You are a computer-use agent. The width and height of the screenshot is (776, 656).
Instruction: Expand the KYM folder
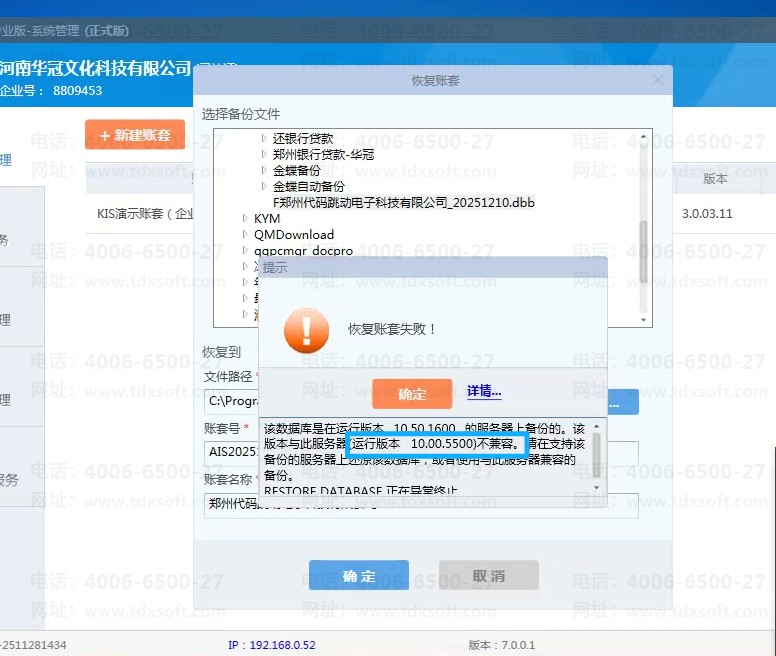coord(246,218)
